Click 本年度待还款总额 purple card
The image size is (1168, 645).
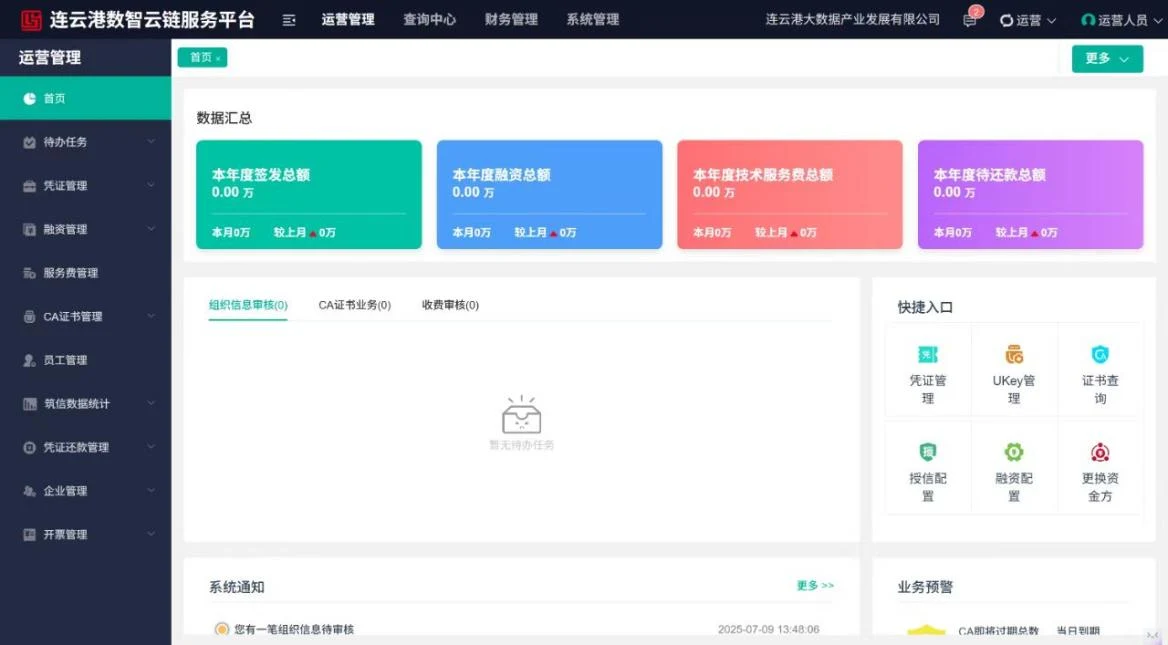click(x=1030, y=194)
